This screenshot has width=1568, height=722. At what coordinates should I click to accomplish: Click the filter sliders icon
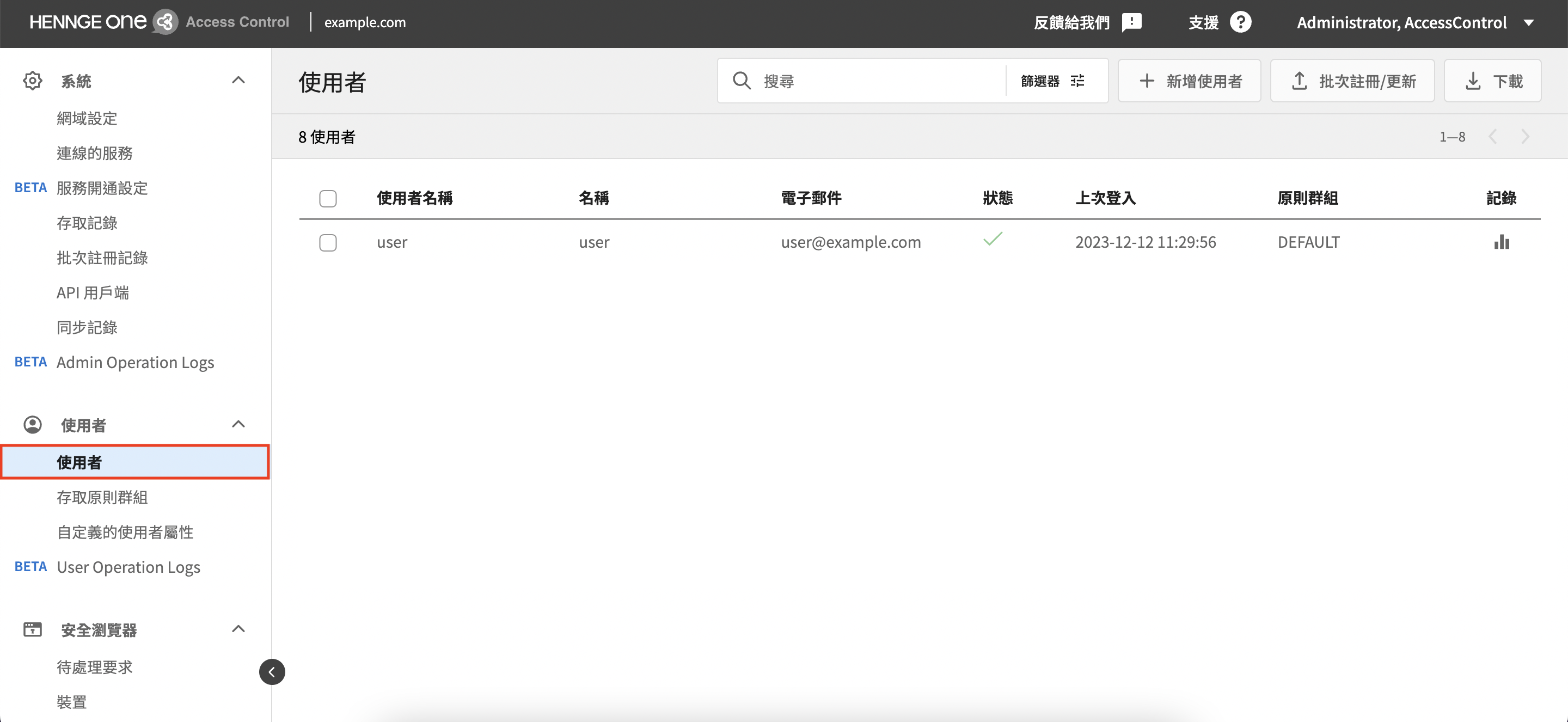1077,81
